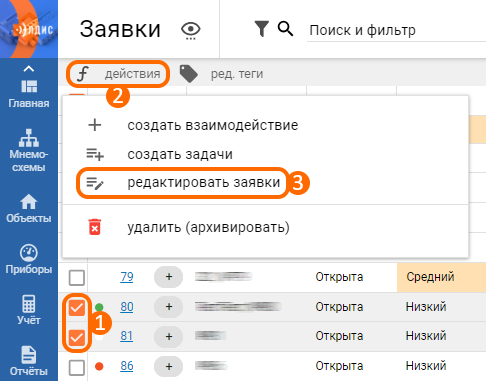Toggle the eye view-settings icon
486x381 pixels.
(x=191, y=30)
